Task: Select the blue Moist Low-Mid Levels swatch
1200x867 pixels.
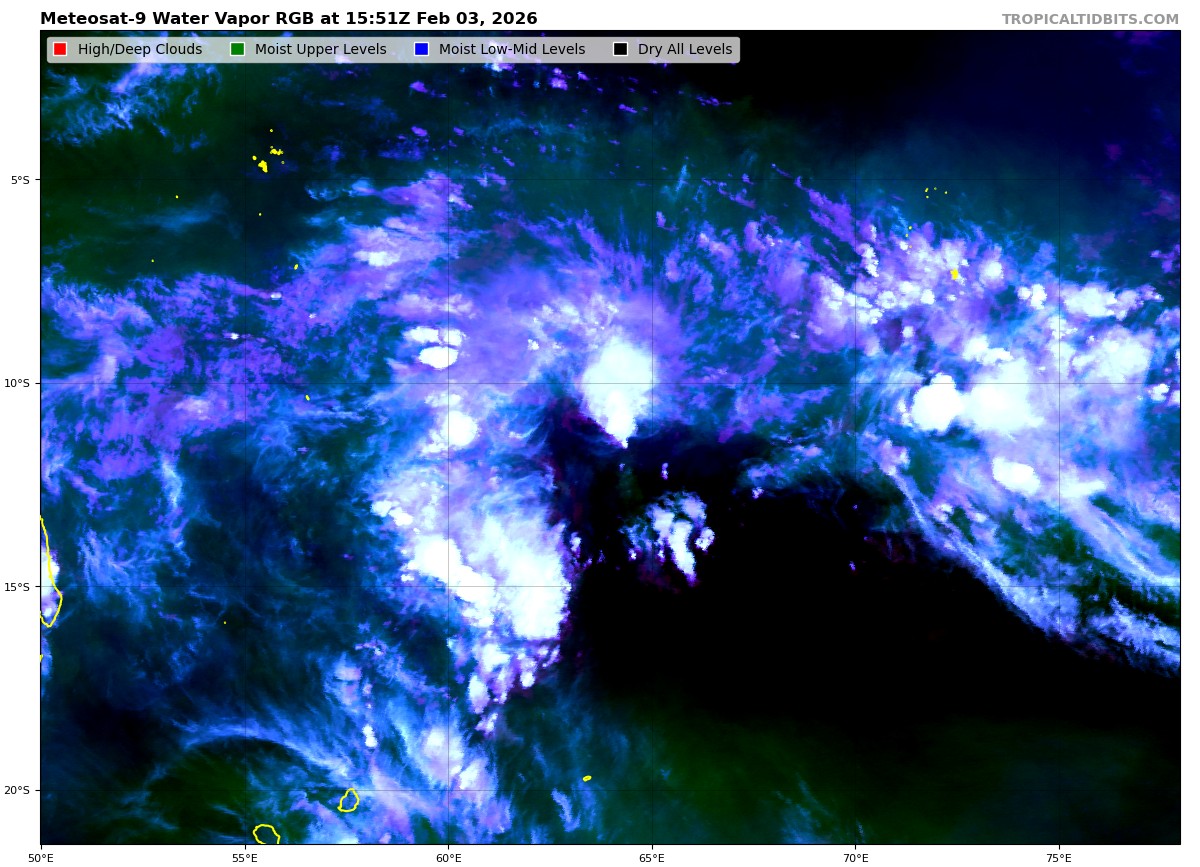Action: pyautogui.click(x=421, y=50)
